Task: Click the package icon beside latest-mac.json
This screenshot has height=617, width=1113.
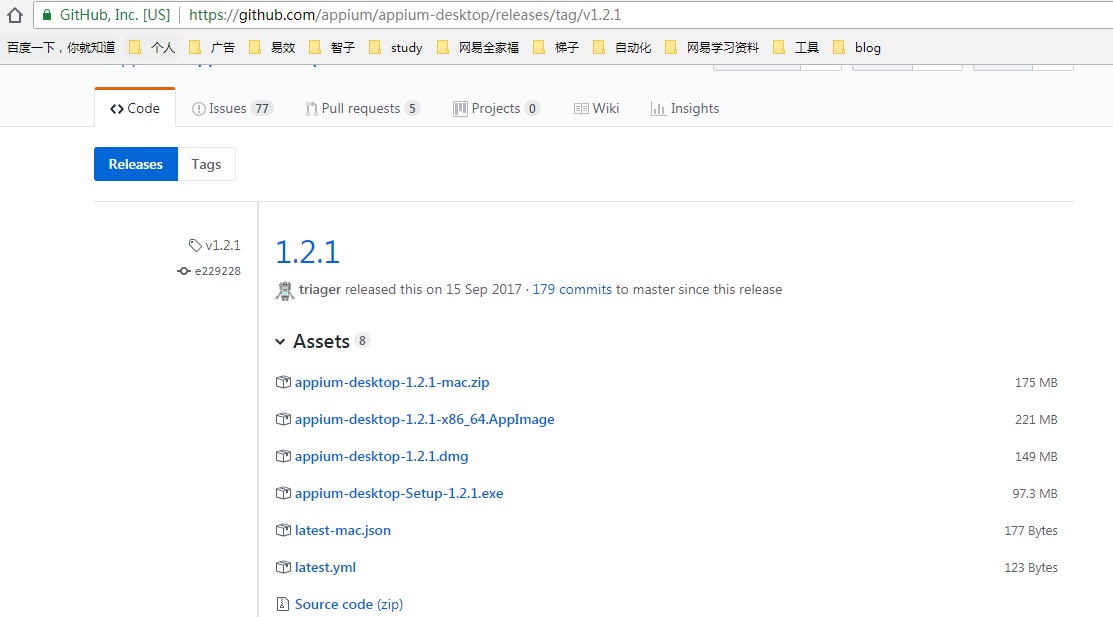Action: point(283,530)
